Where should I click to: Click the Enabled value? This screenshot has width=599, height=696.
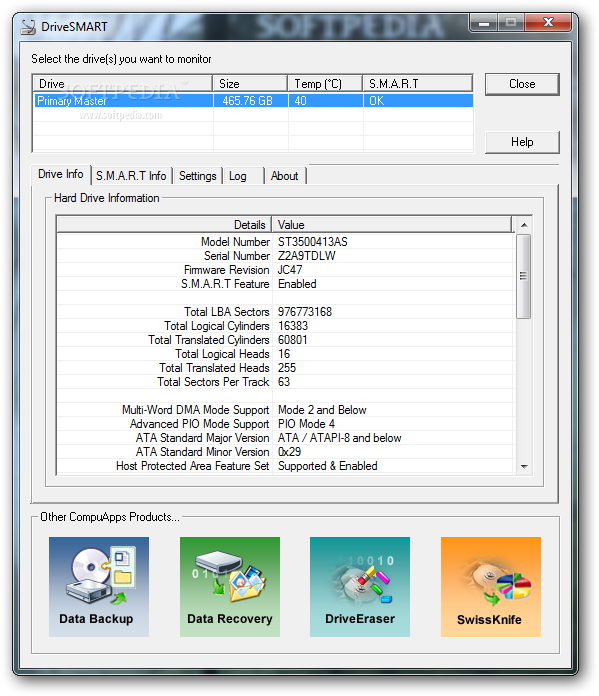297,284
